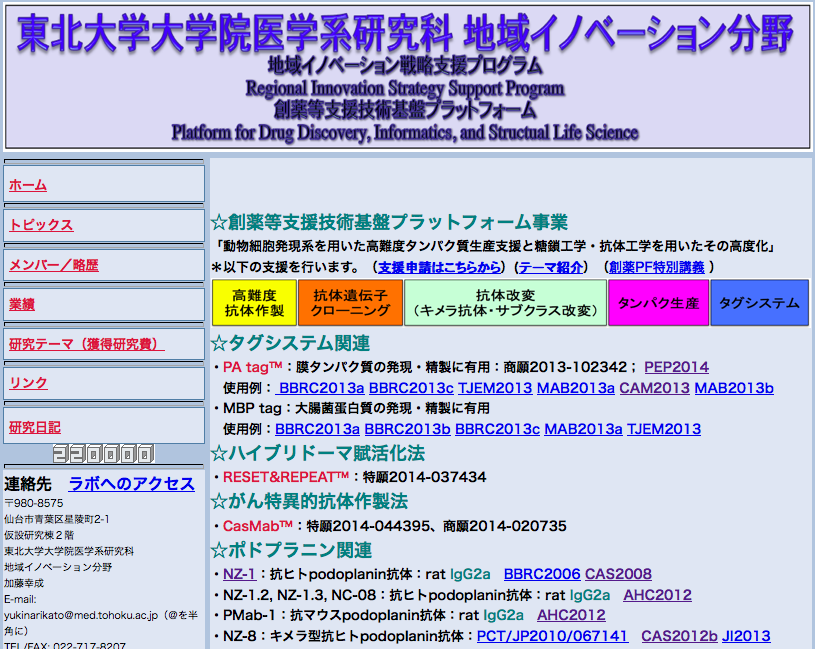The height and width of the screenshot is (649, 815).
Task: Open ラボへのアクセス link
Action: (132, 484)
